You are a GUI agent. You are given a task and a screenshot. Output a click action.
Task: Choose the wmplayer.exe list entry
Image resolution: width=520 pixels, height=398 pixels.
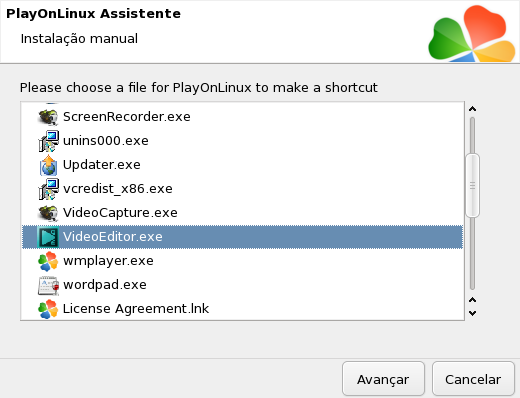tap(242, 261)
